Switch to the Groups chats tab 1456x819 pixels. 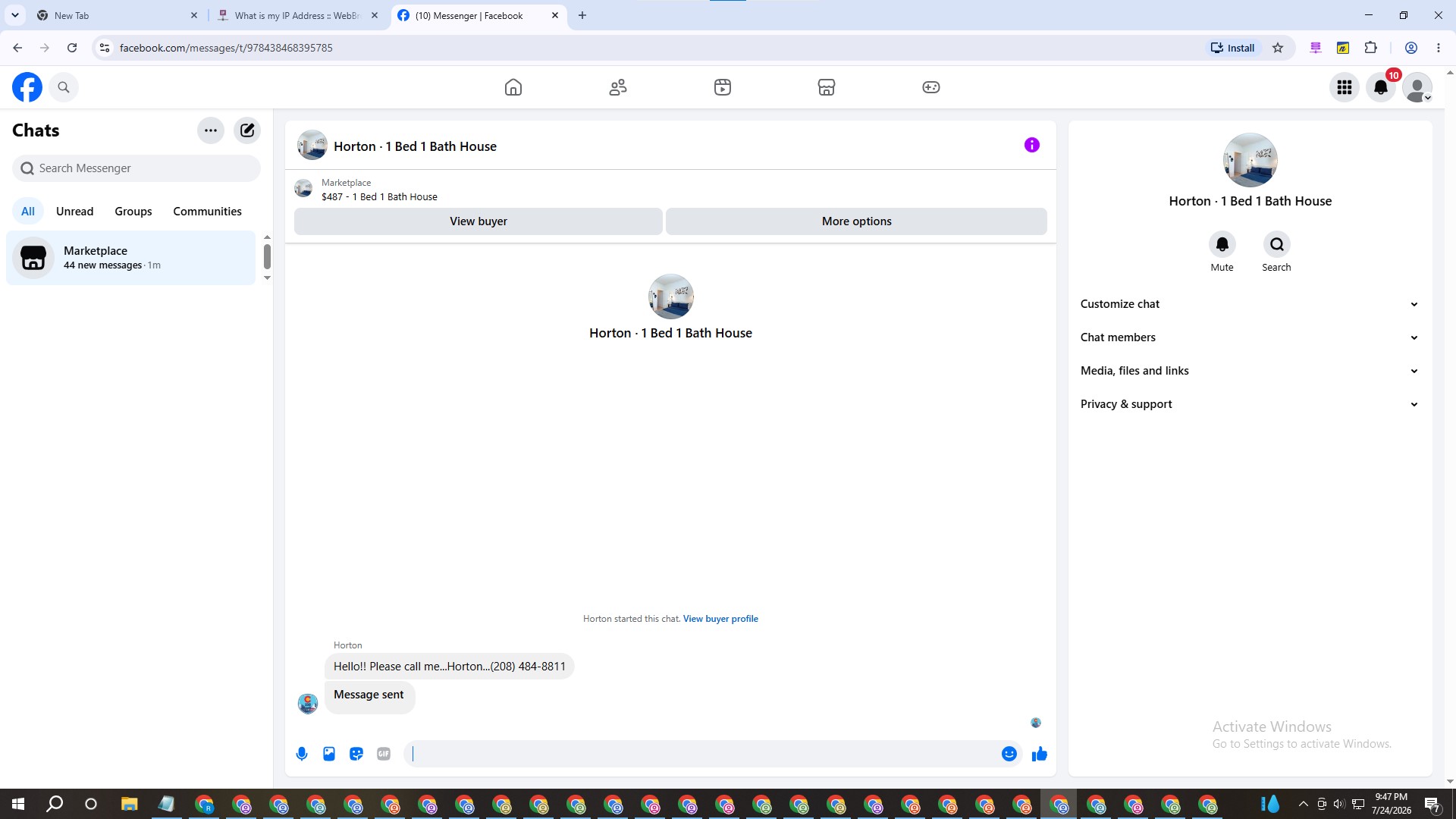(133, 212)
